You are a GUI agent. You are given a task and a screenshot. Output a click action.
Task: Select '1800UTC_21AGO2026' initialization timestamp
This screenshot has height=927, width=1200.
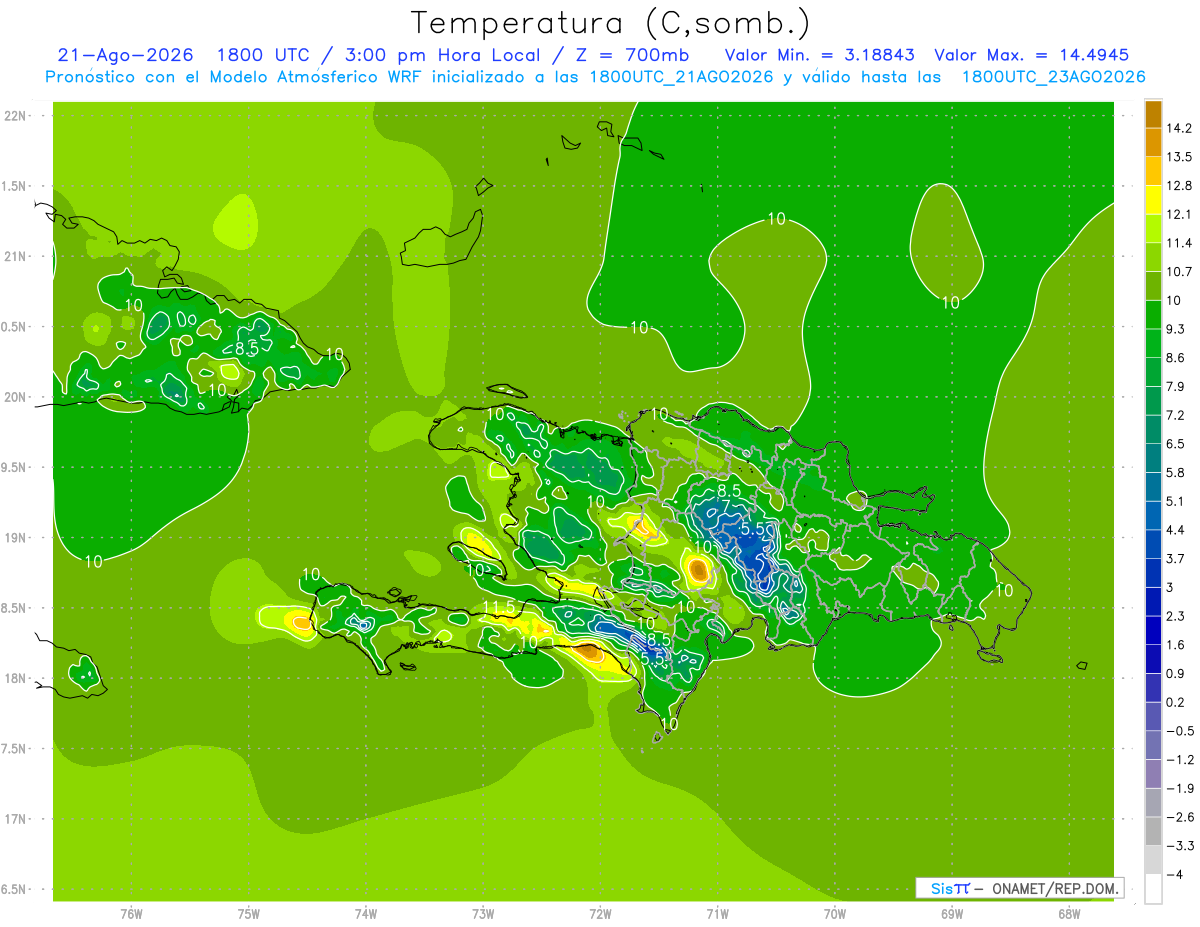click(x=681, y=77)
